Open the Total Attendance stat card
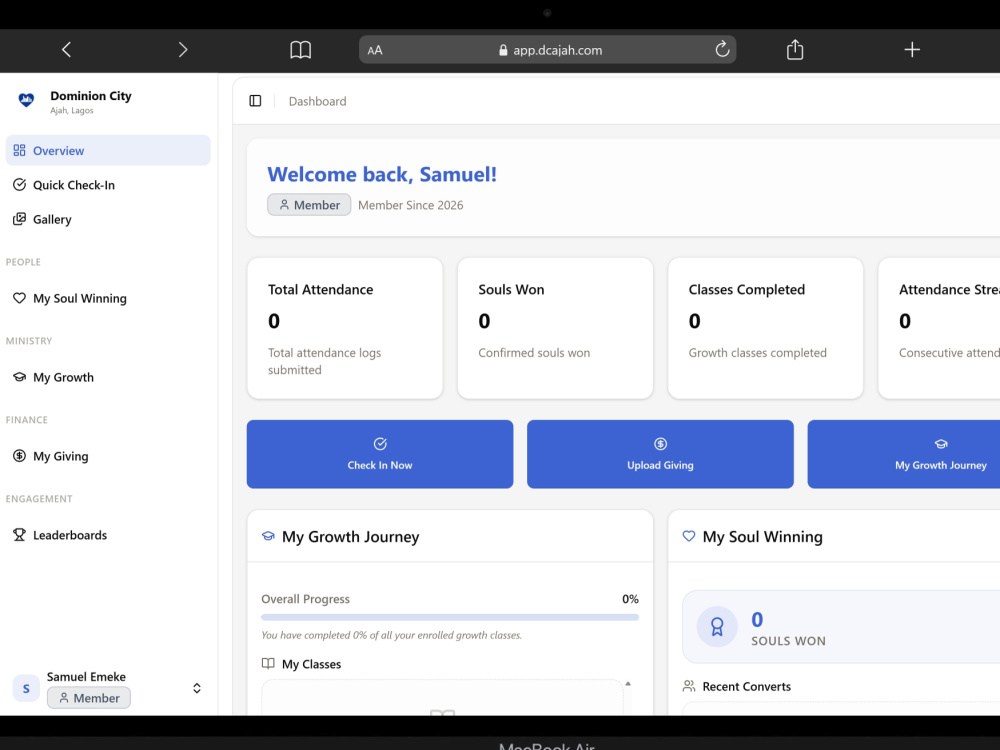Screen dimensions: 1000x750 (x=345, y=328)
